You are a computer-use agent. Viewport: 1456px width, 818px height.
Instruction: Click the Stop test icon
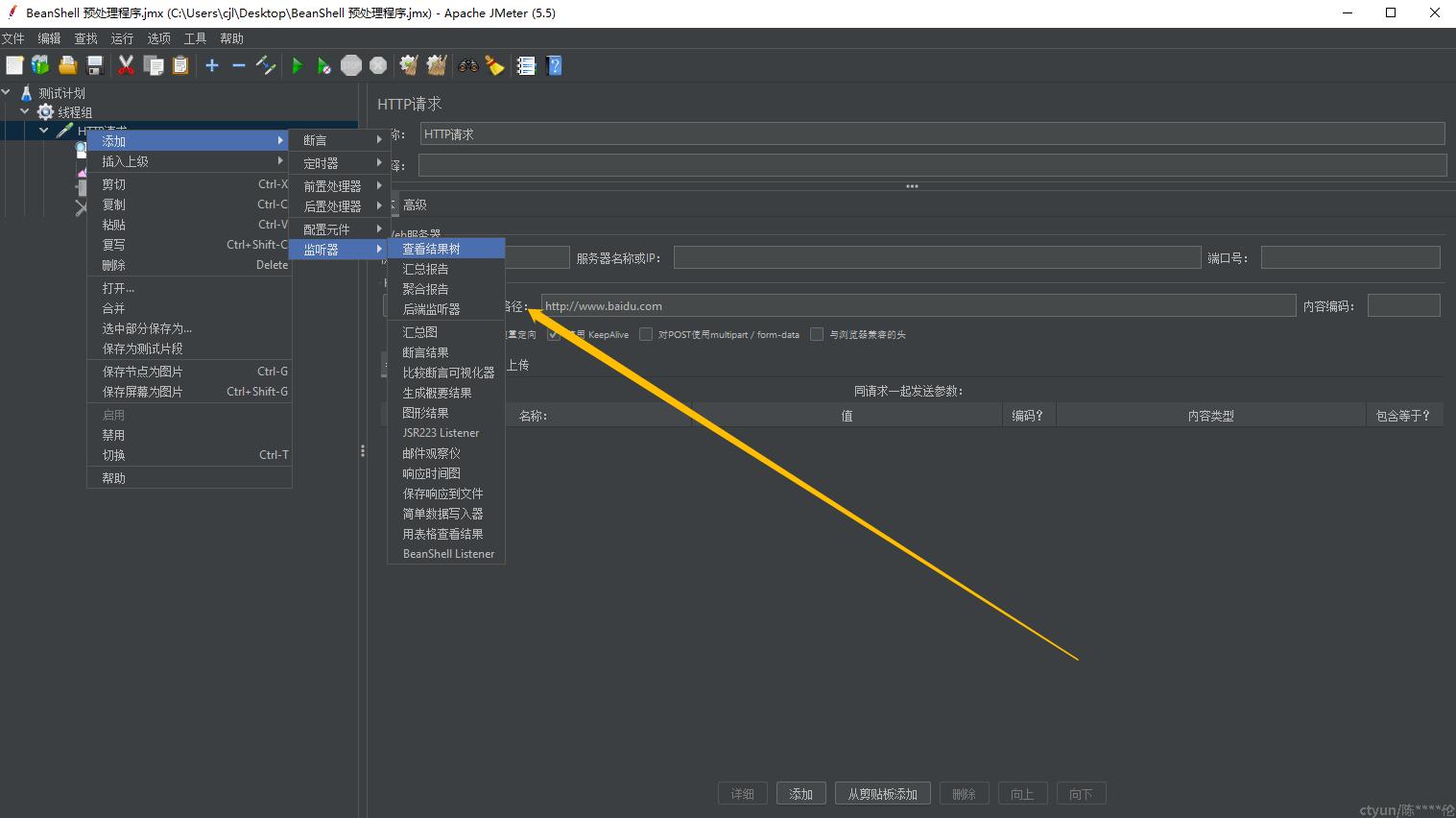click(351, 65)
